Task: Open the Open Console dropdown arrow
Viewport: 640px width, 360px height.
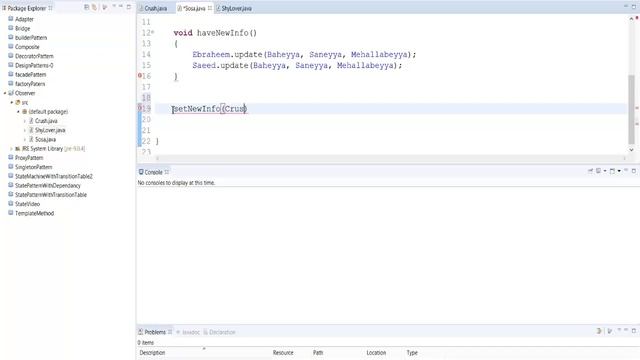Action: pos(619,171)
